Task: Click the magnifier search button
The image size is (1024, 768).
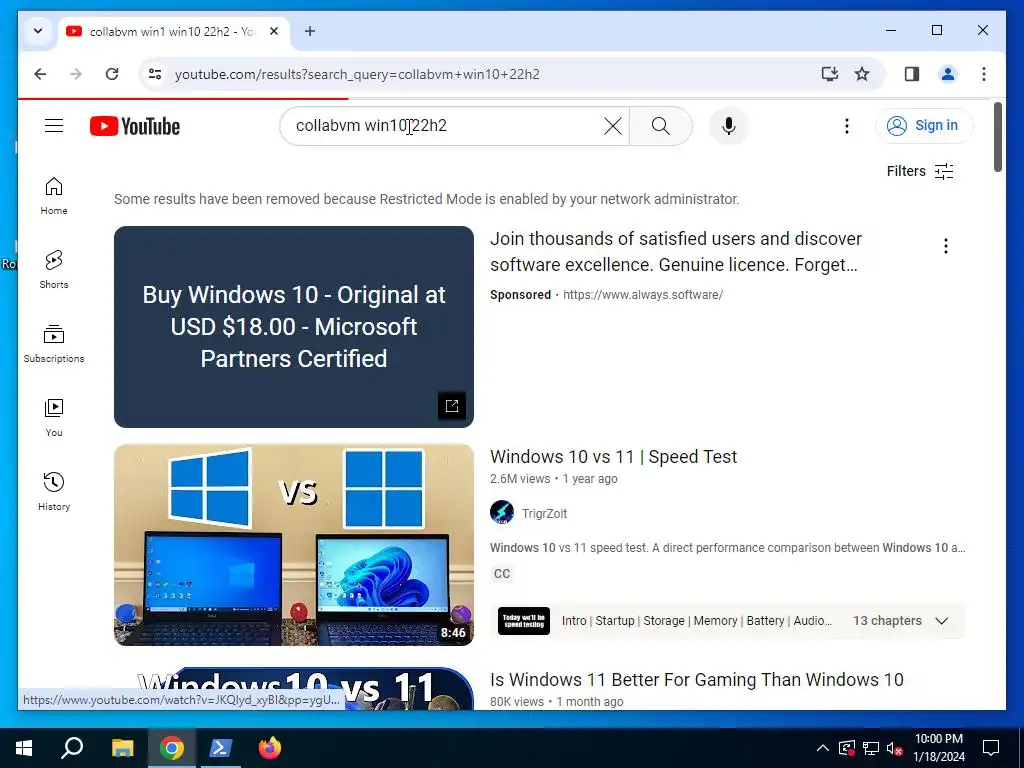Action: (660, 125)
